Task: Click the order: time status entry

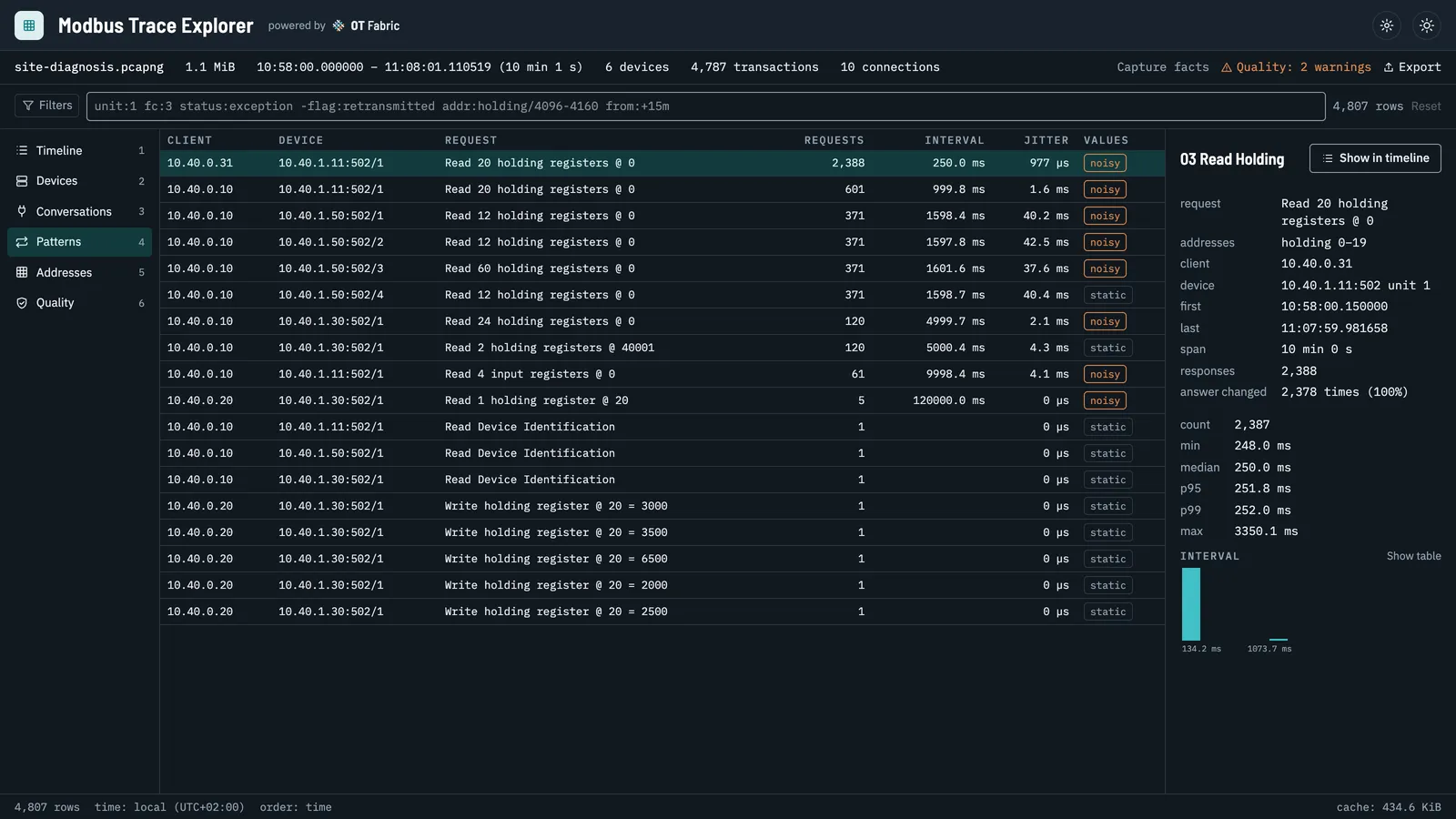Action: [x=296, y=807]
